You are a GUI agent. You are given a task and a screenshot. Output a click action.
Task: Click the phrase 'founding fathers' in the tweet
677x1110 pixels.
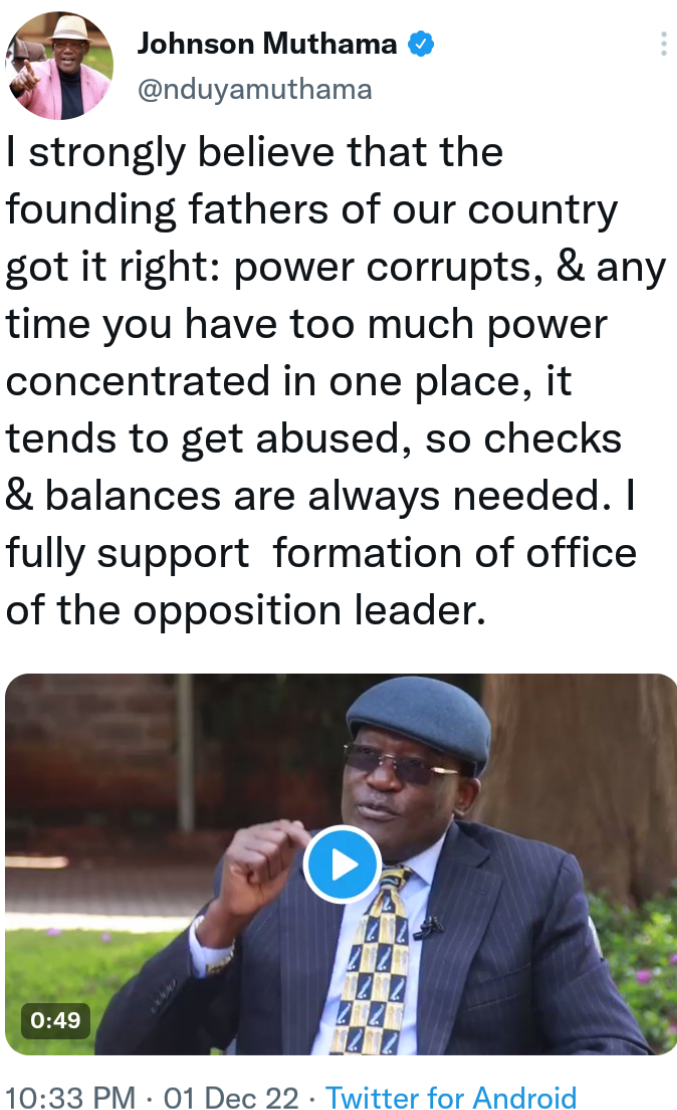pos(167,210)
